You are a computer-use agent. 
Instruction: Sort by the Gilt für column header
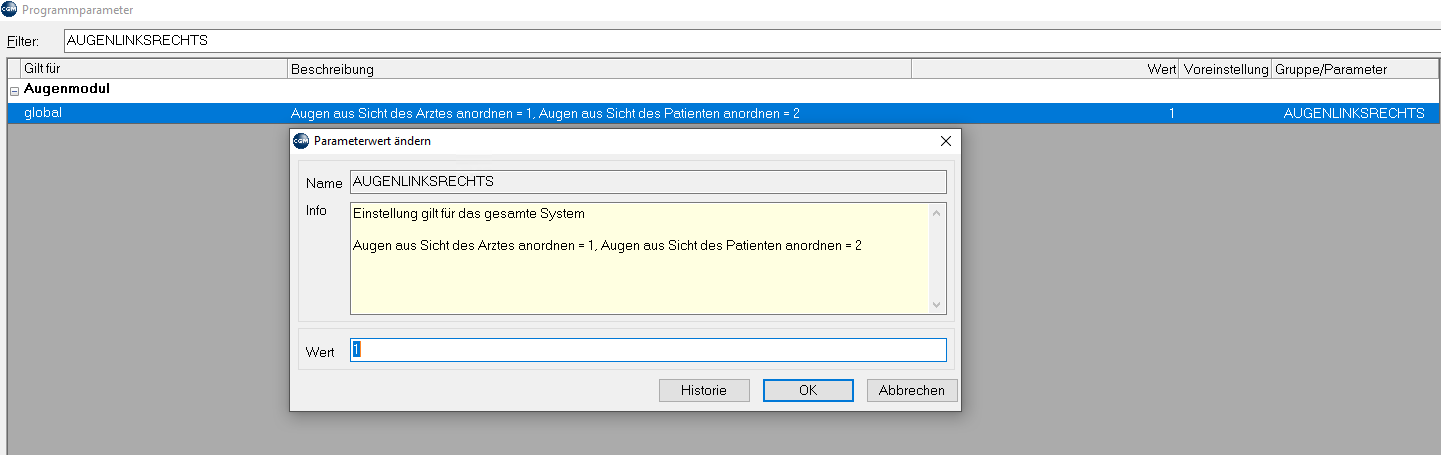pos(154,69)
